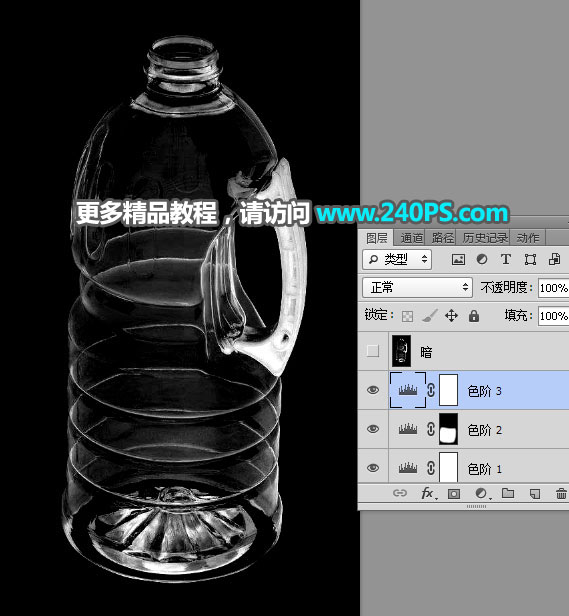Screen dimensions: 569x616
Task: Select the layer name 色阶 1
Action: pos(485,469)
